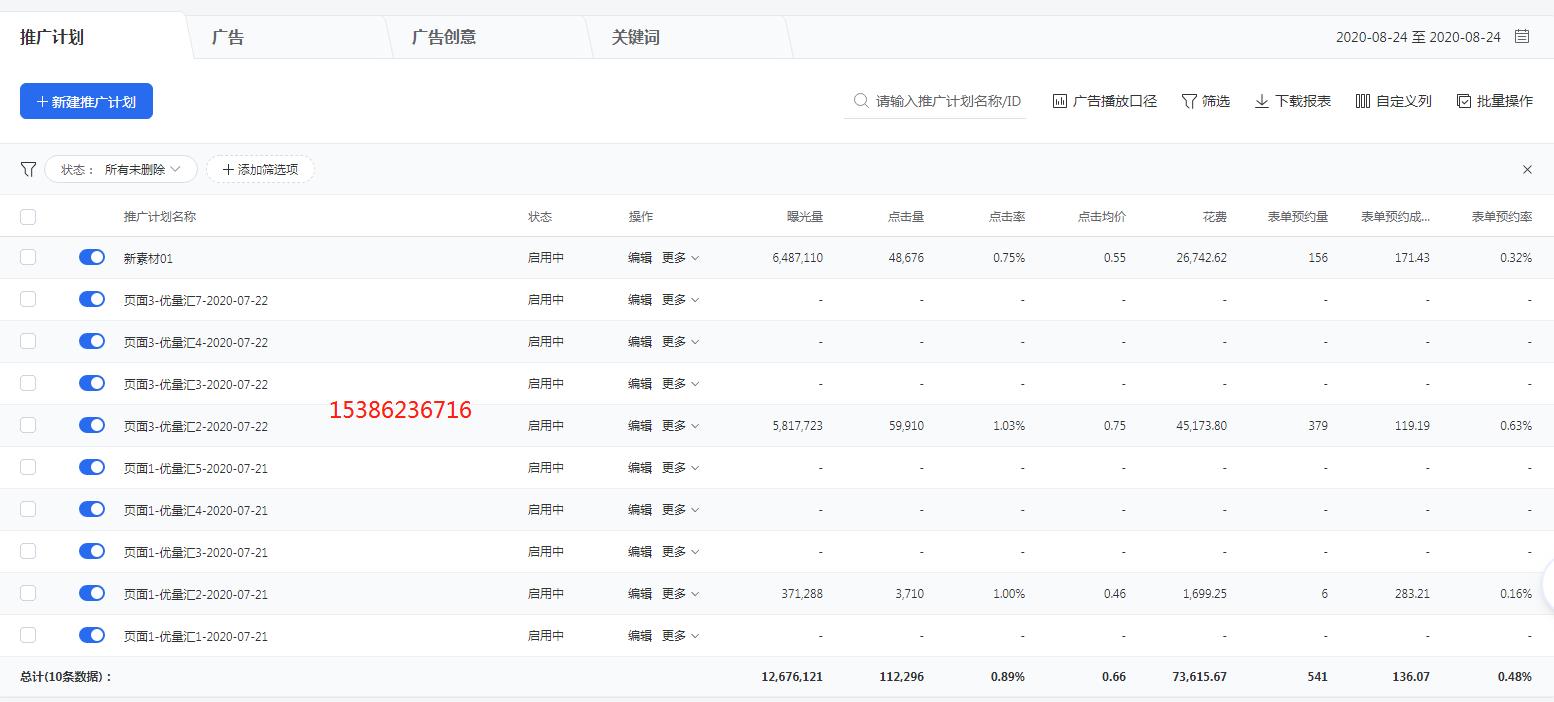Select all plans with header checkbox
Viewport: 1554px width, 702px height.
[x=28, y=217]
